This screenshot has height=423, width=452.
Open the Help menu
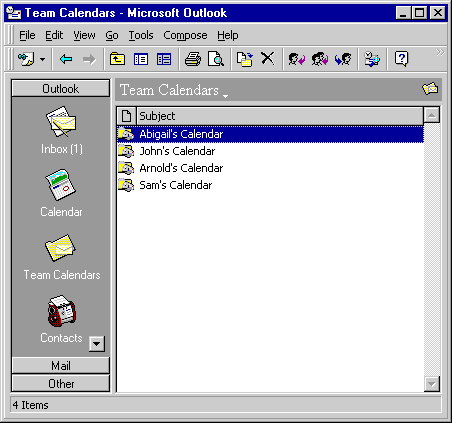click(x=228, y=35)
